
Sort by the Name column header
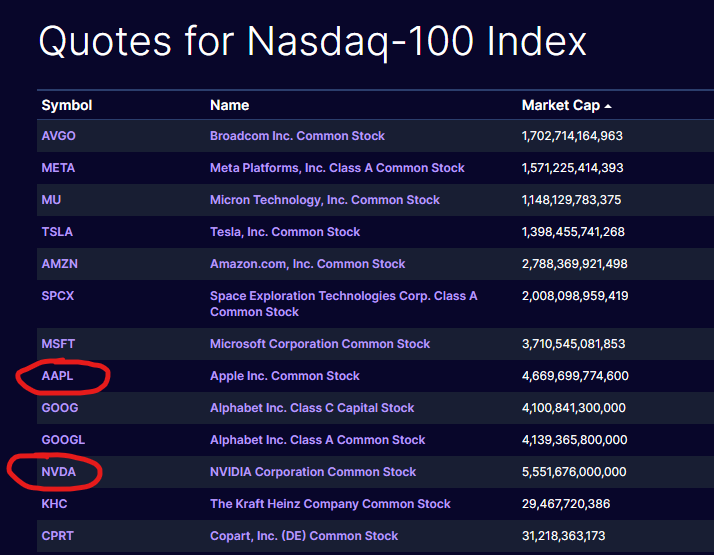pyautogui.click(x=230, y=105)
